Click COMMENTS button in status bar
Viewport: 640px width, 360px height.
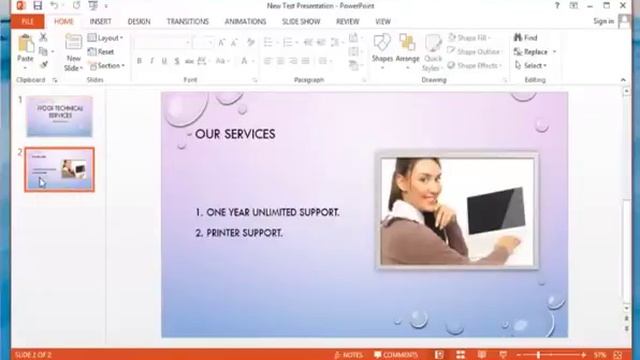point(396,355)
